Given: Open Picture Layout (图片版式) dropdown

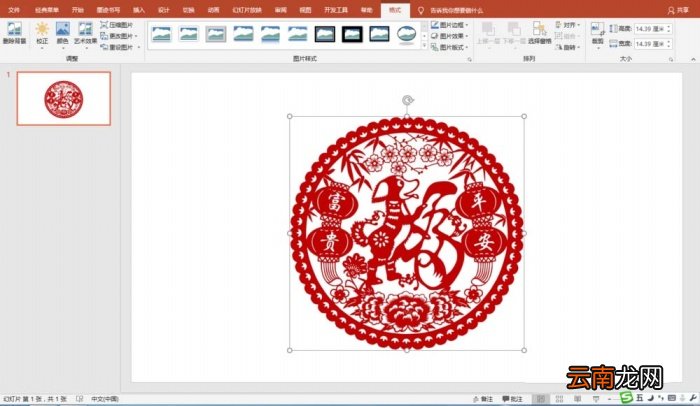Looking at the screenshot, I should pos(450,47).
